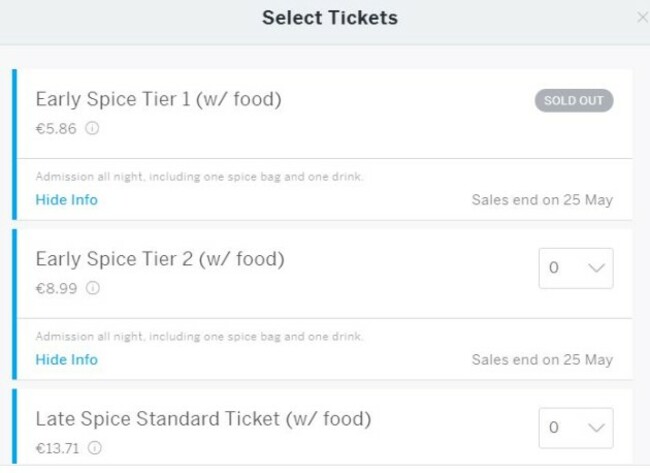Screen dimensions: 650x473
Task: Click info icon beside €13.71 price
Action: [x=95, y=448]
